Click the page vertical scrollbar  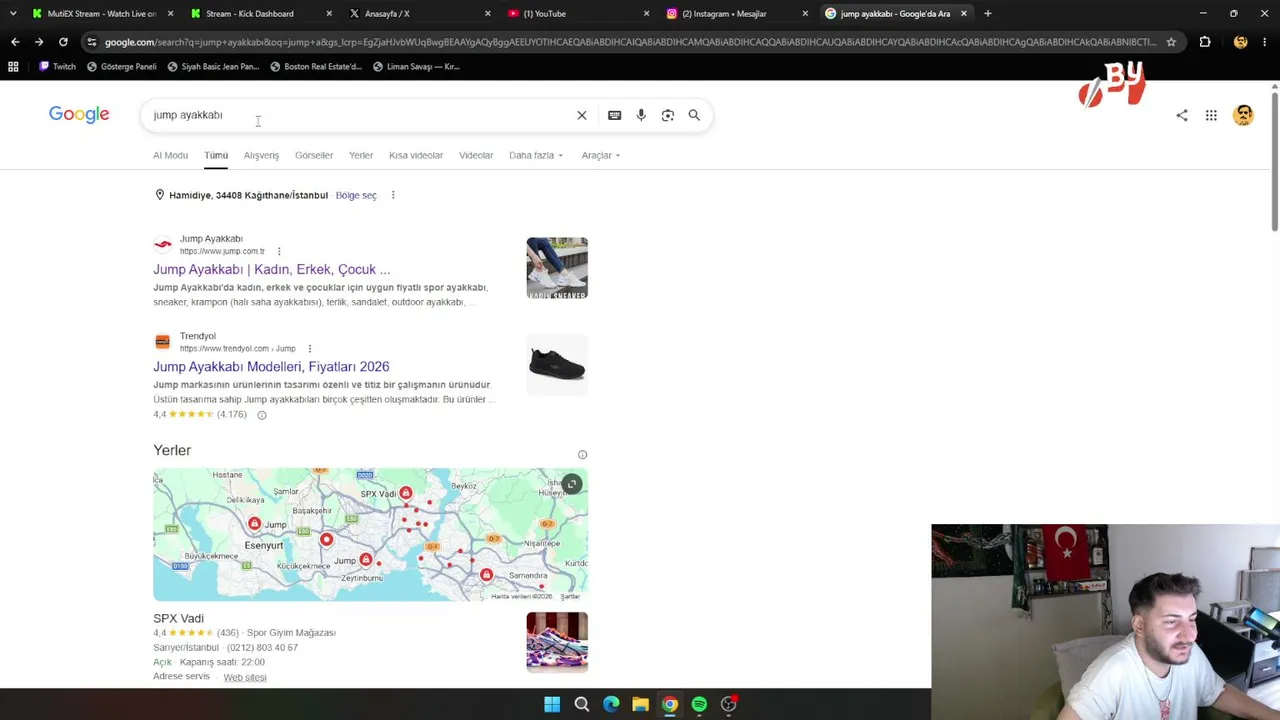1274,160
